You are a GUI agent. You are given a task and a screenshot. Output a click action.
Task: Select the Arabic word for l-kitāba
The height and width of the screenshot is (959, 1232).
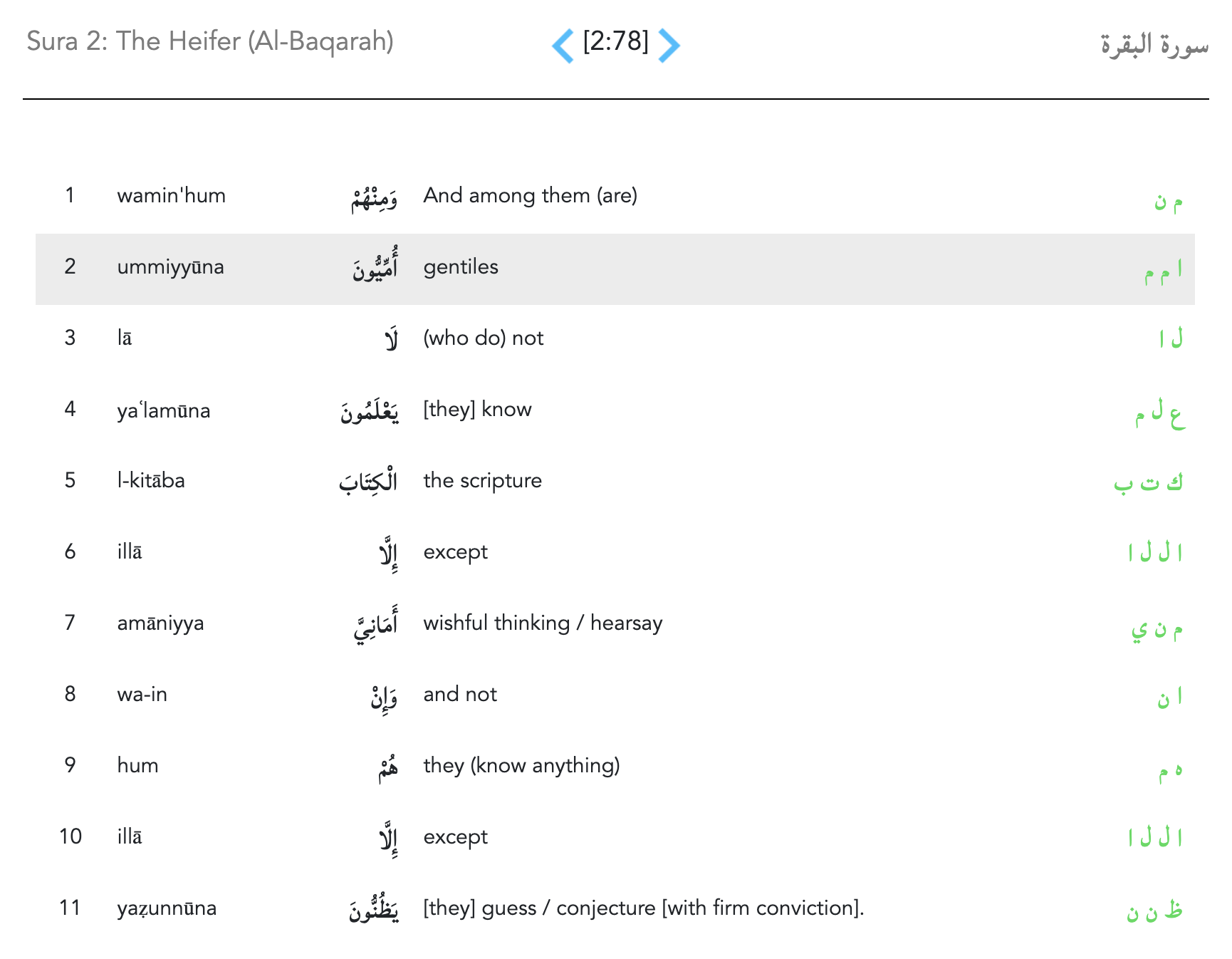pos(368,482)
